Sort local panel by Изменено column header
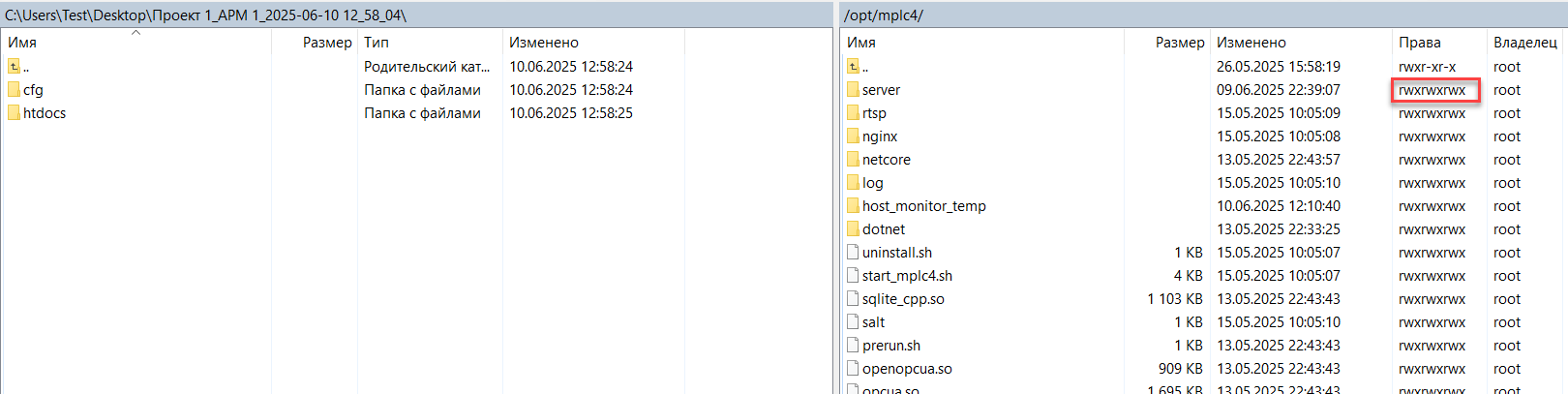The height and width of the screenshot is (394, 1568). [x=544, y=43]
